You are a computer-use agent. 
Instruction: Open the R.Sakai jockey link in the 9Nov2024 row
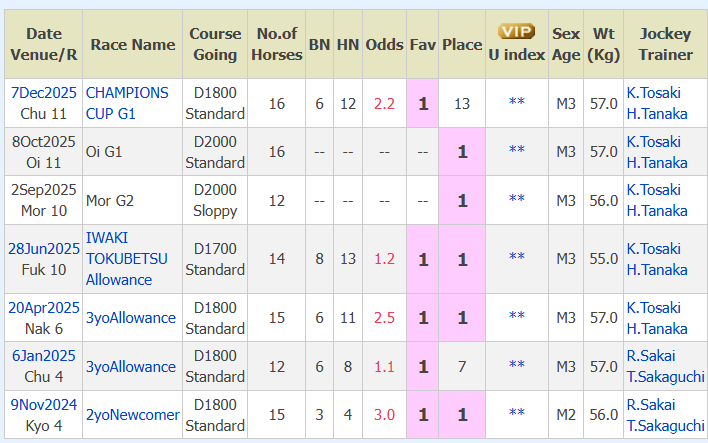(x=651, y=405)
